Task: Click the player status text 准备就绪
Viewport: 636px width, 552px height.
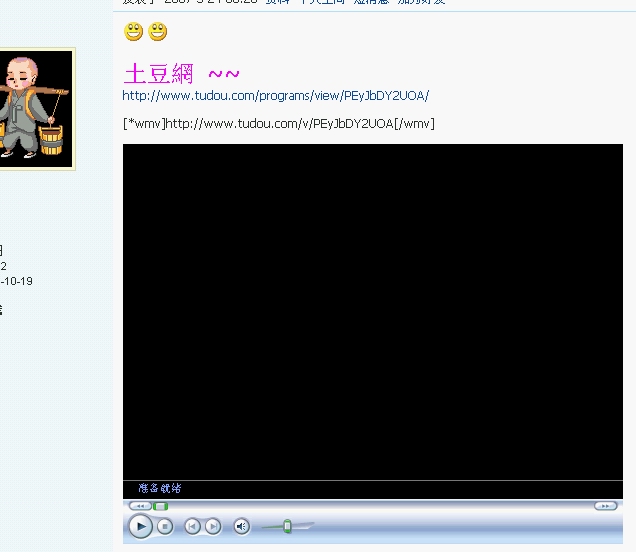Action: click(x=159, y=488)
